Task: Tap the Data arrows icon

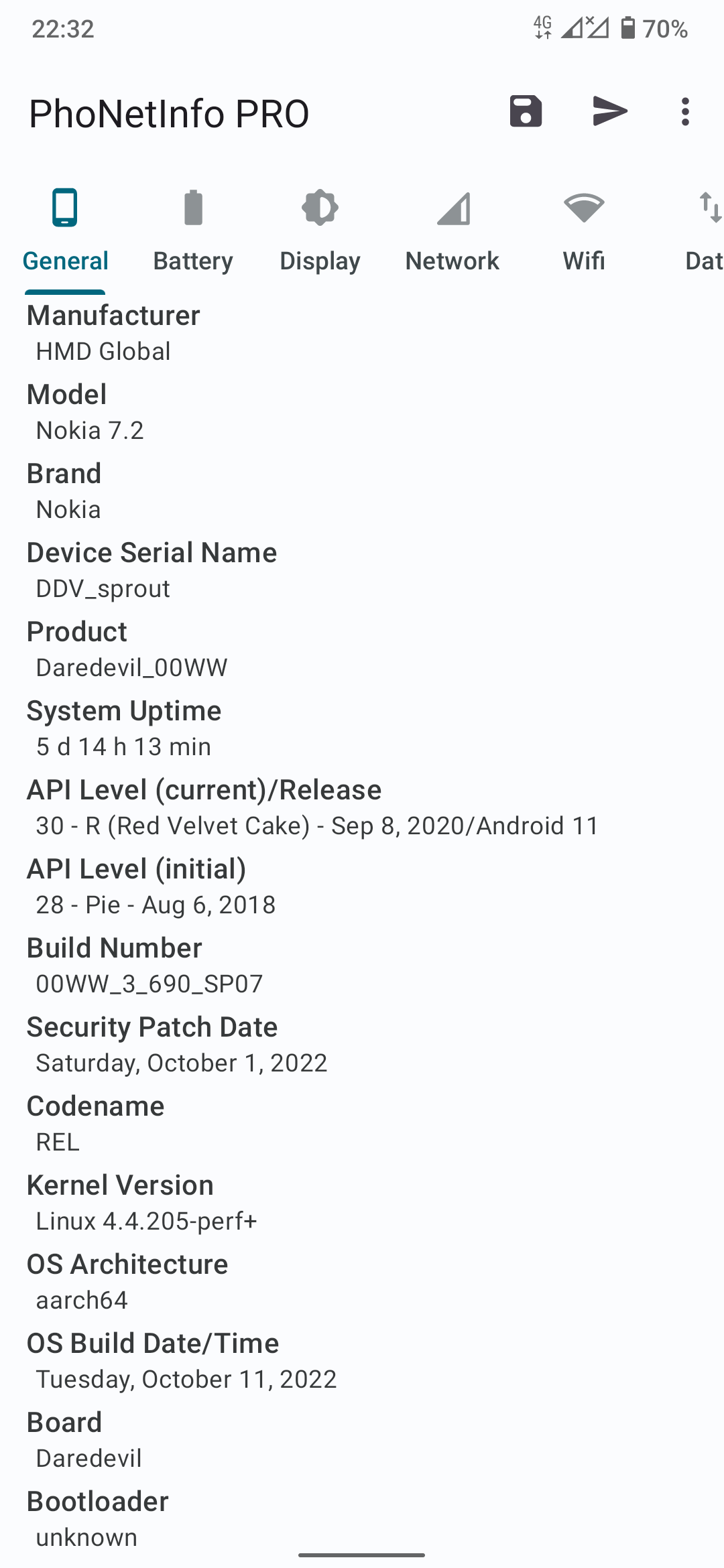Action: 709,207
